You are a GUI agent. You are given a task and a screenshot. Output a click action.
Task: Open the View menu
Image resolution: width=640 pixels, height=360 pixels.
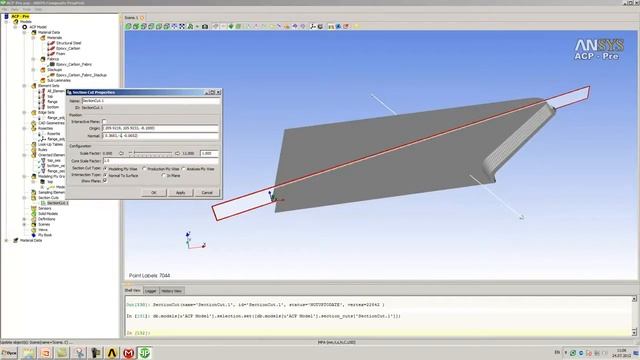click(x=15, y=9)
